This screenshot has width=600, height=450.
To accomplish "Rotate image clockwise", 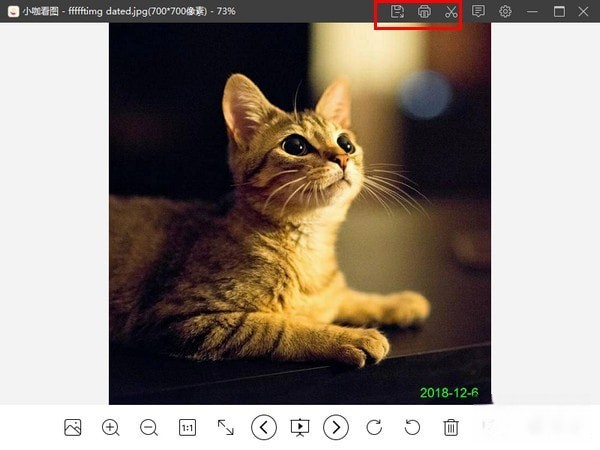I will 374,427.
